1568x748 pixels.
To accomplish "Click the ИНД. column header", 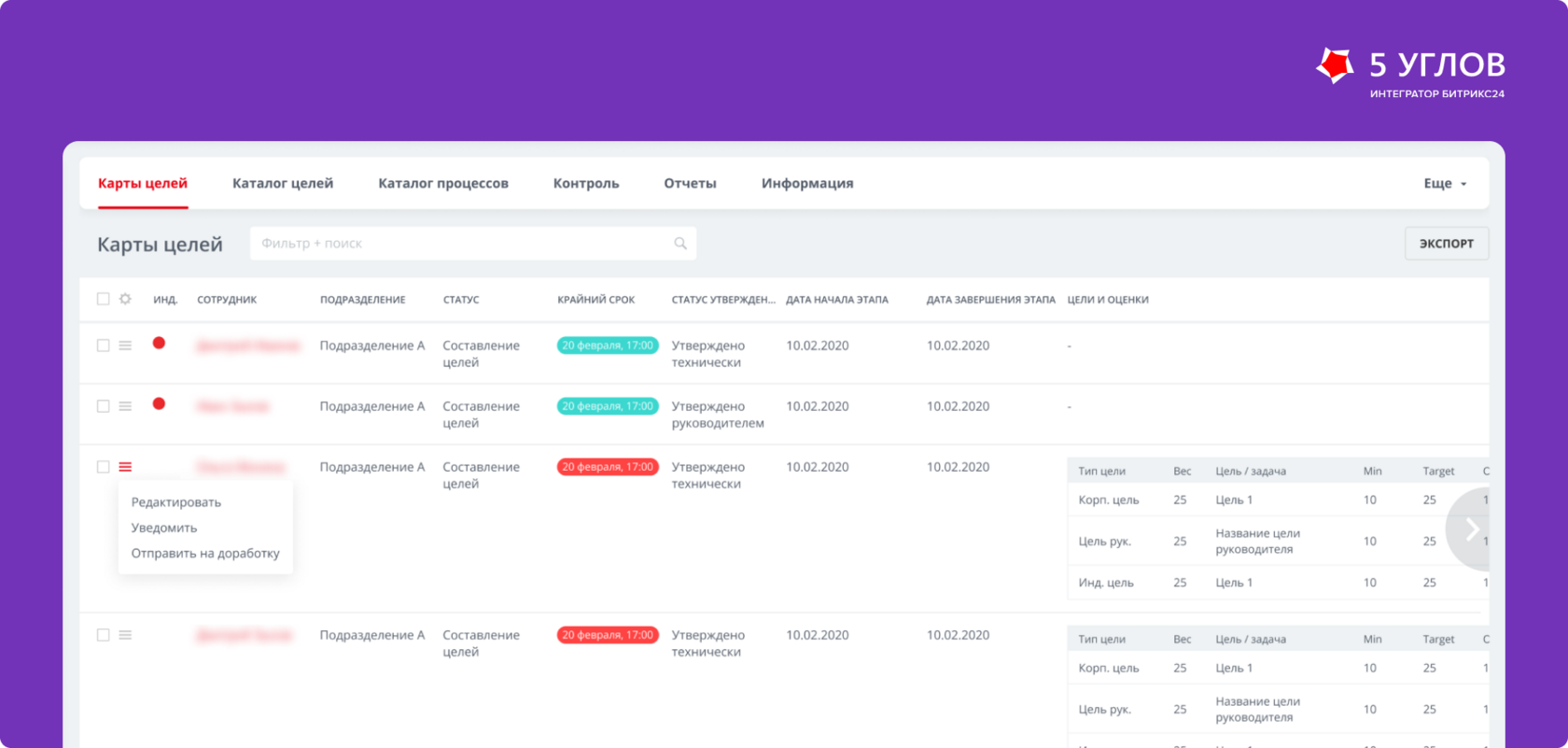I will pos(165,300).
